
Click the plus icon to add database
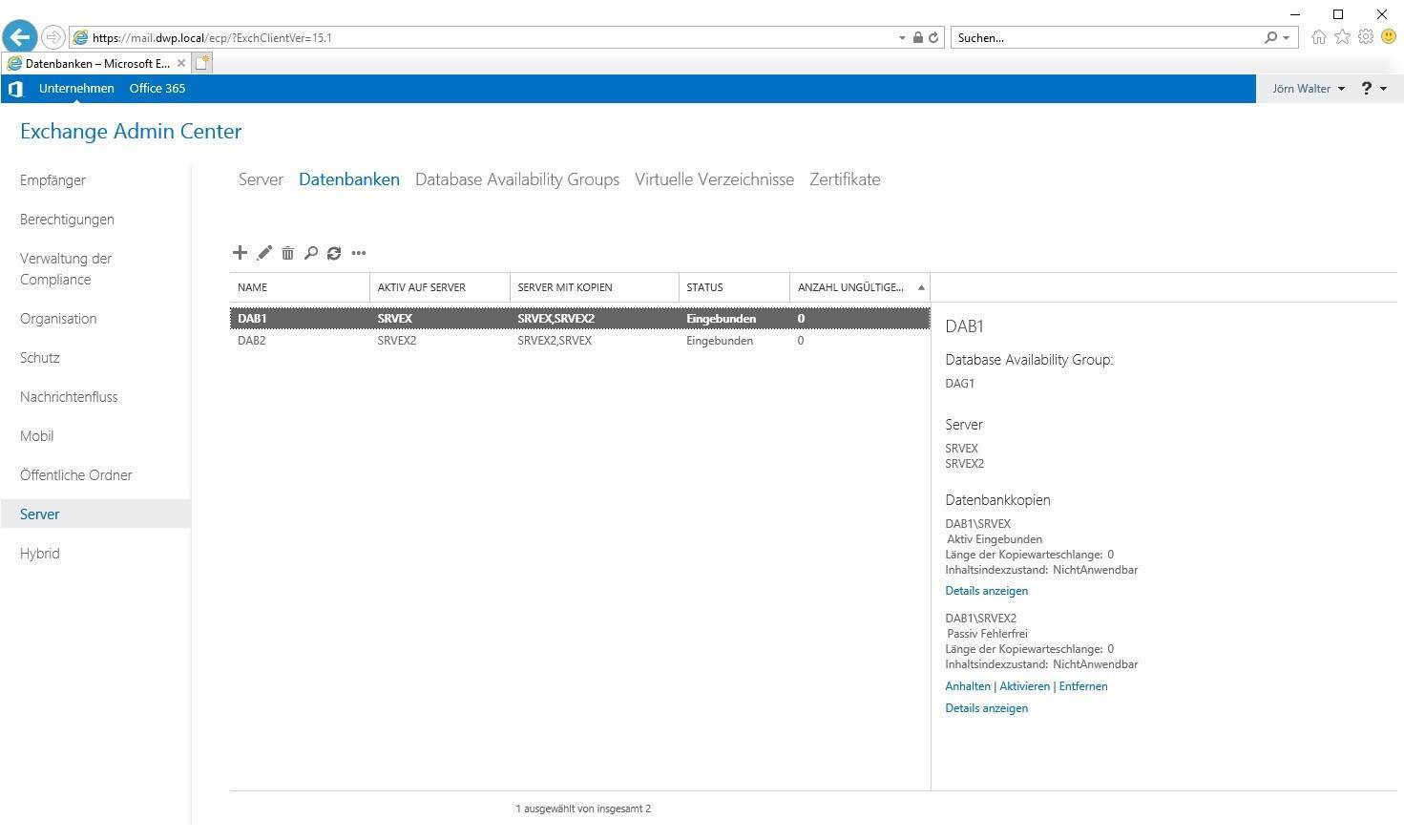[x=240, y=253]
